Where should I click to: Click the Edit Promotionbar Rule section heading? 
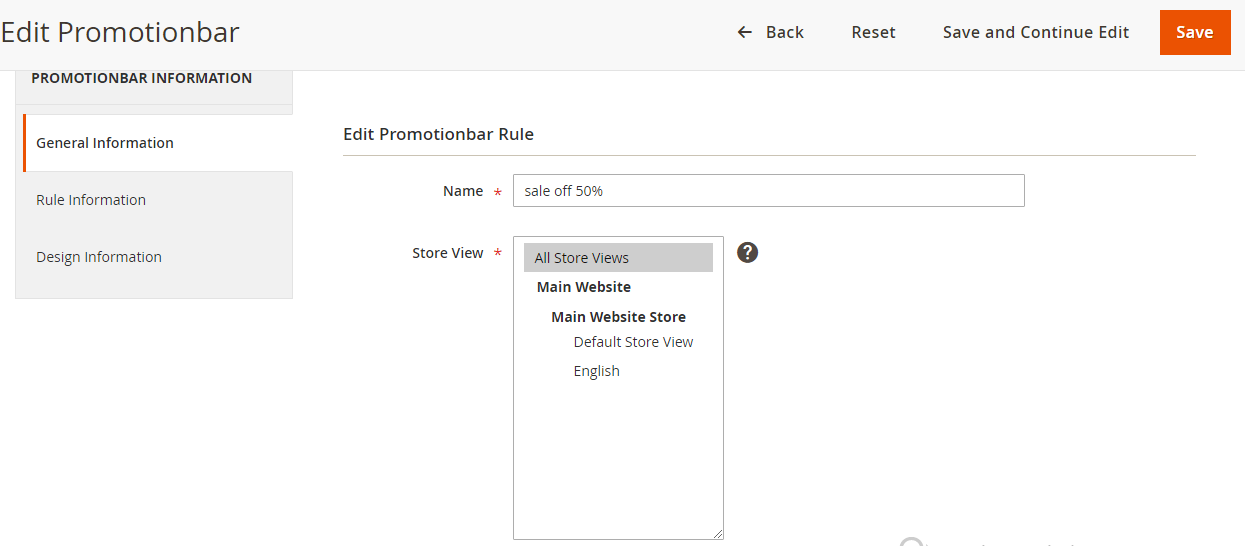click(x=438, y=134)
